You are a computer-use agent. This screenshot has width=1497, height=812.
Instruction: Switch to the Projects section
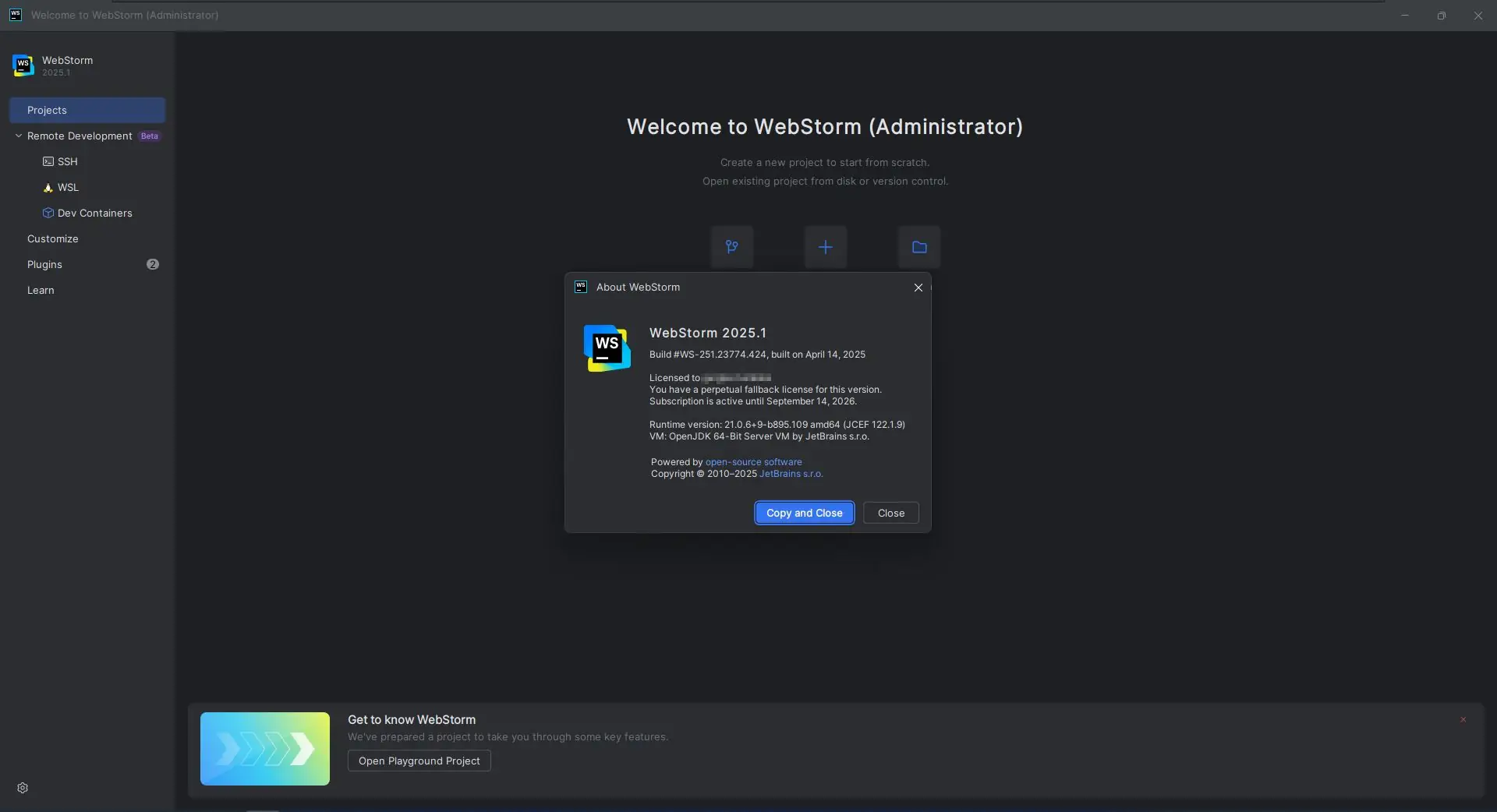pos(47,110)
